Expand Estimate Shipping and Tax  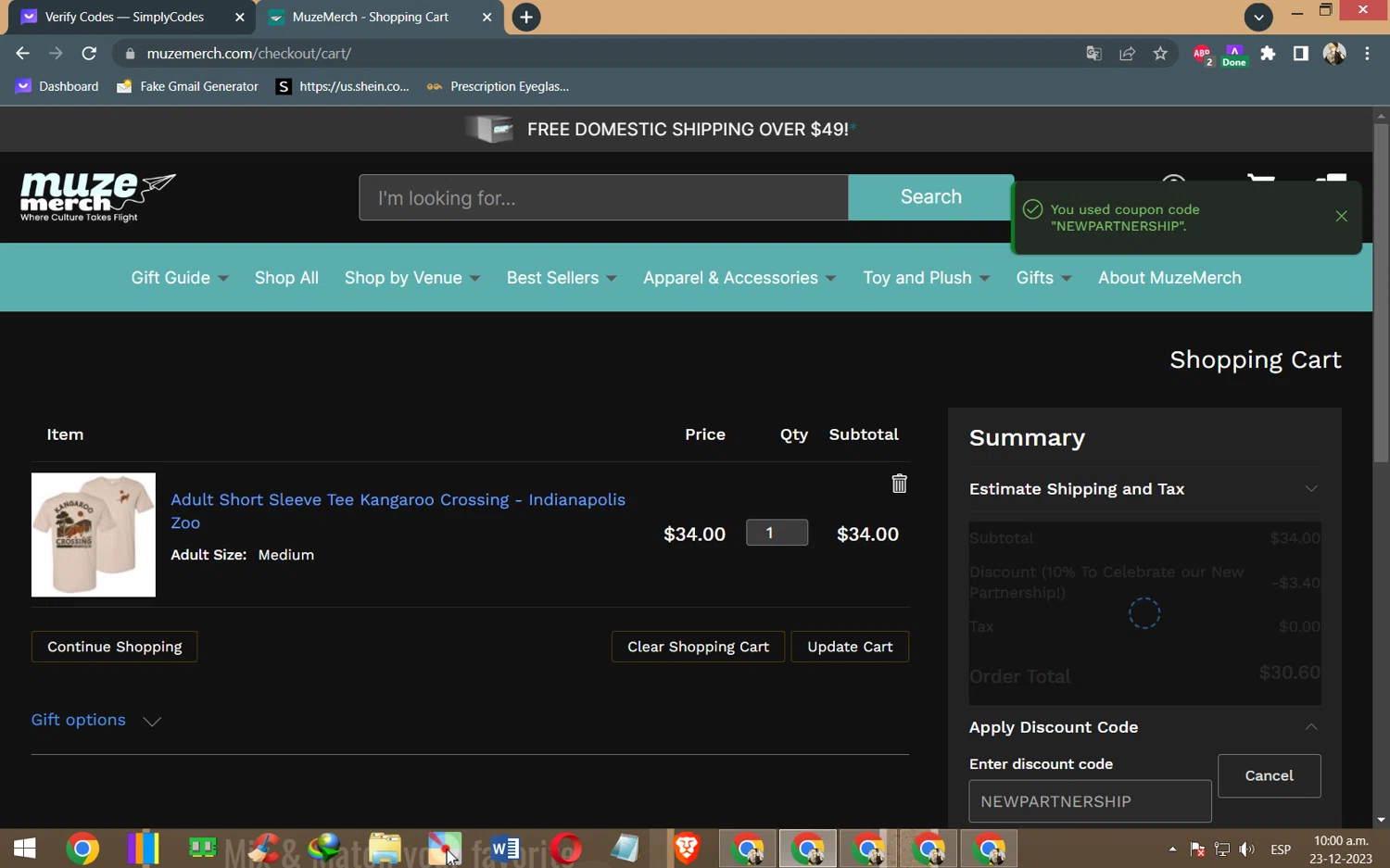1144,488
